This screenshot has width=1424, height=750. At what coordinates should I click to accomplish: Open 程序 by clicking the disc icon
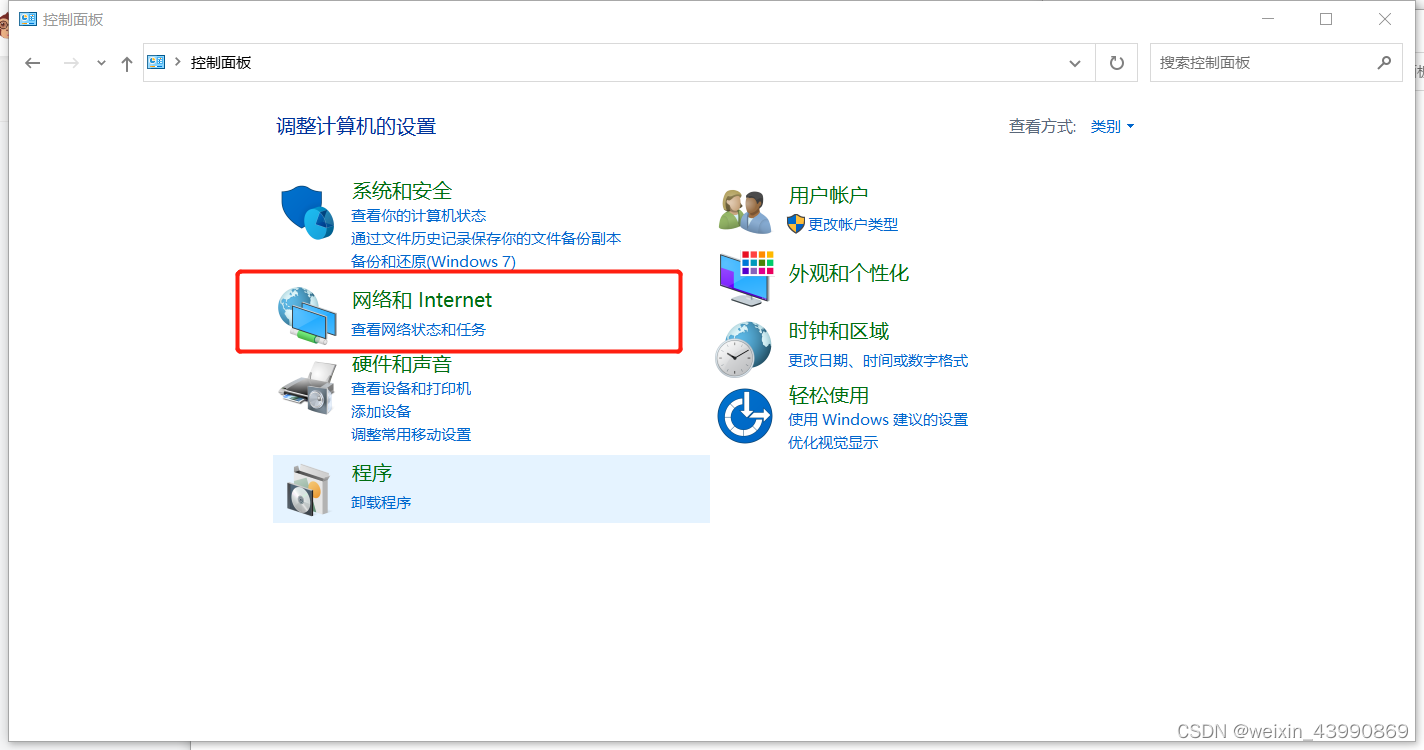[309, 488]
